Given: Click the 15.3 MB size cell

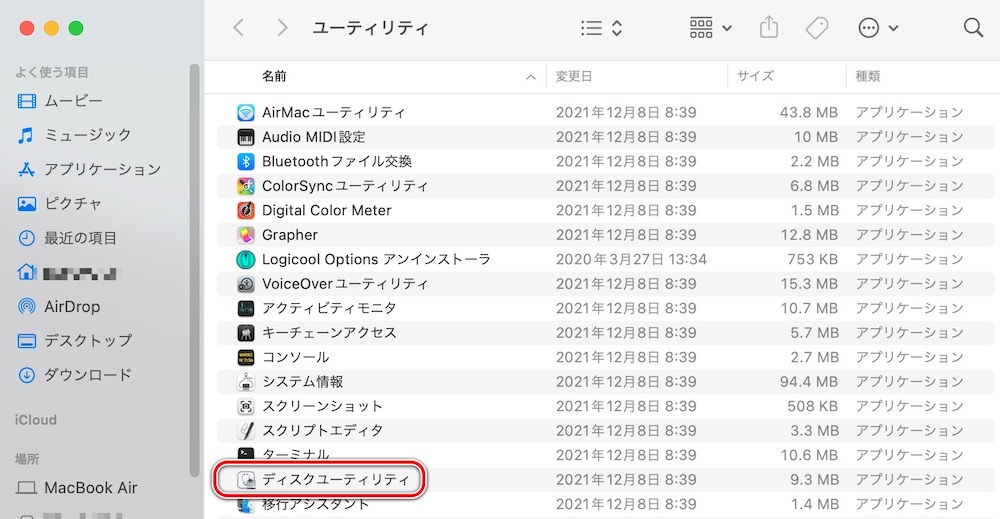Looking at the screenshot, I should tap(809, 284).
